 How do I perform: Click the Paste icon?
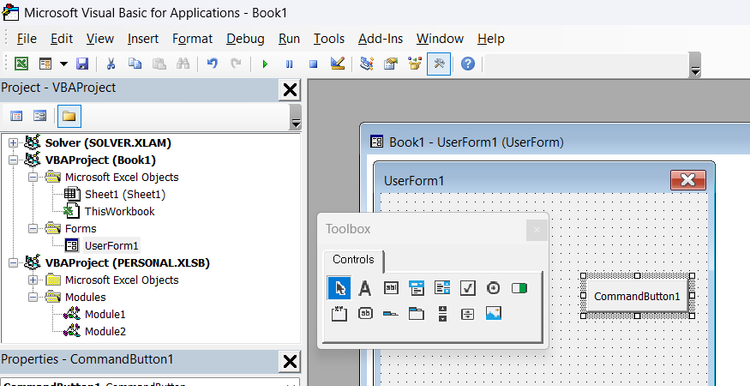[x=159, y=64]
